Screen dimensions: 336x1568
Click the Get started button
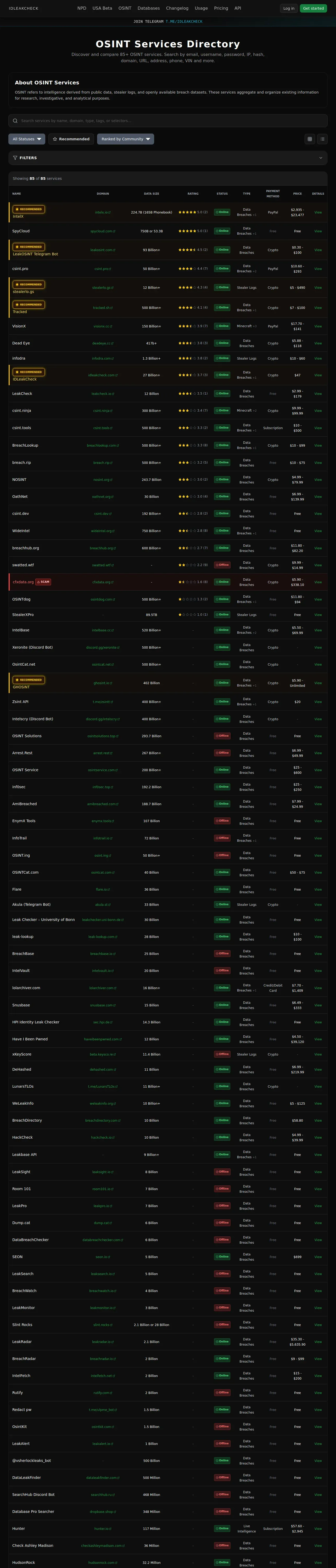coord(313,9)
